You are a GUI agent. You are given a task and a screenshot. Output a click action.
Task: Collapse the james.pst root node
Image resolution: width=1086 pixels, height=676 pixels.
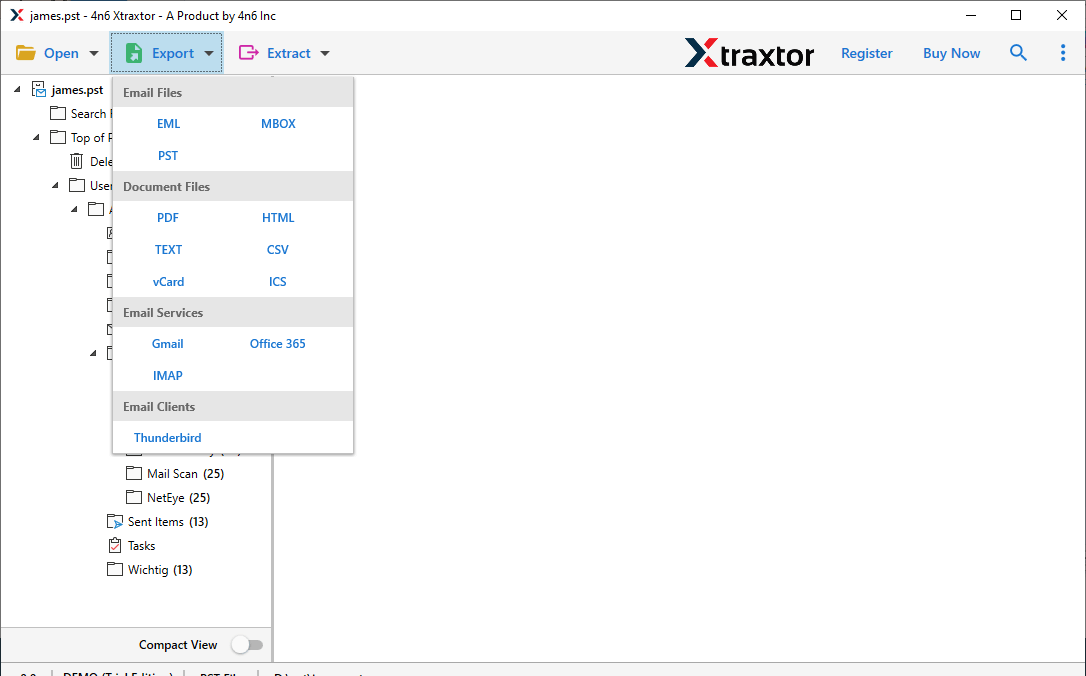pos(19,90)
